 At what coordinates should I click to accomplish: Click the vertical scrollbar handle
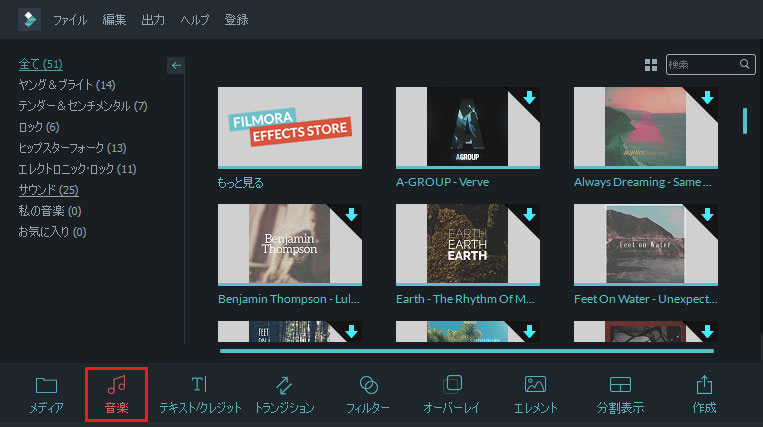(745, 121)
